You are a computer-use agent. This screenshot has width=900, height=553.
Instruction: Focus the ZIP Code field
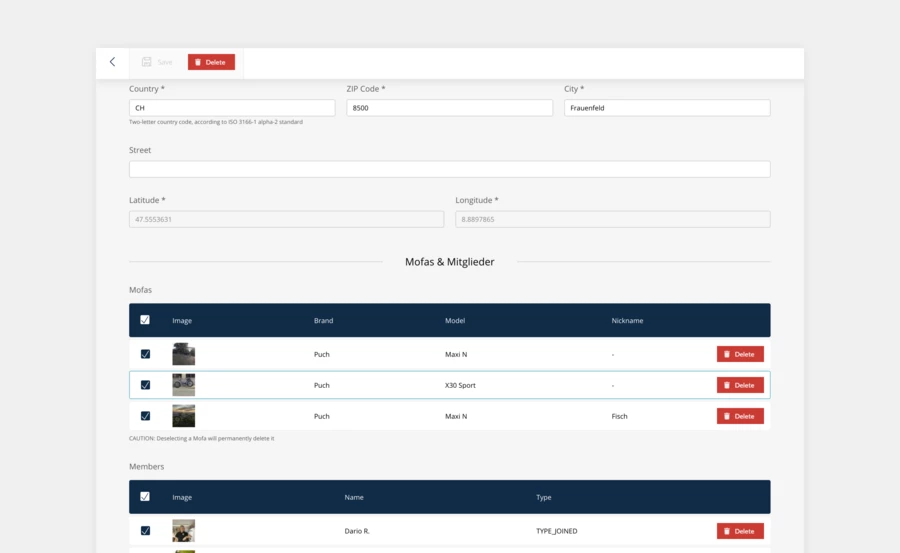[449, 108]
